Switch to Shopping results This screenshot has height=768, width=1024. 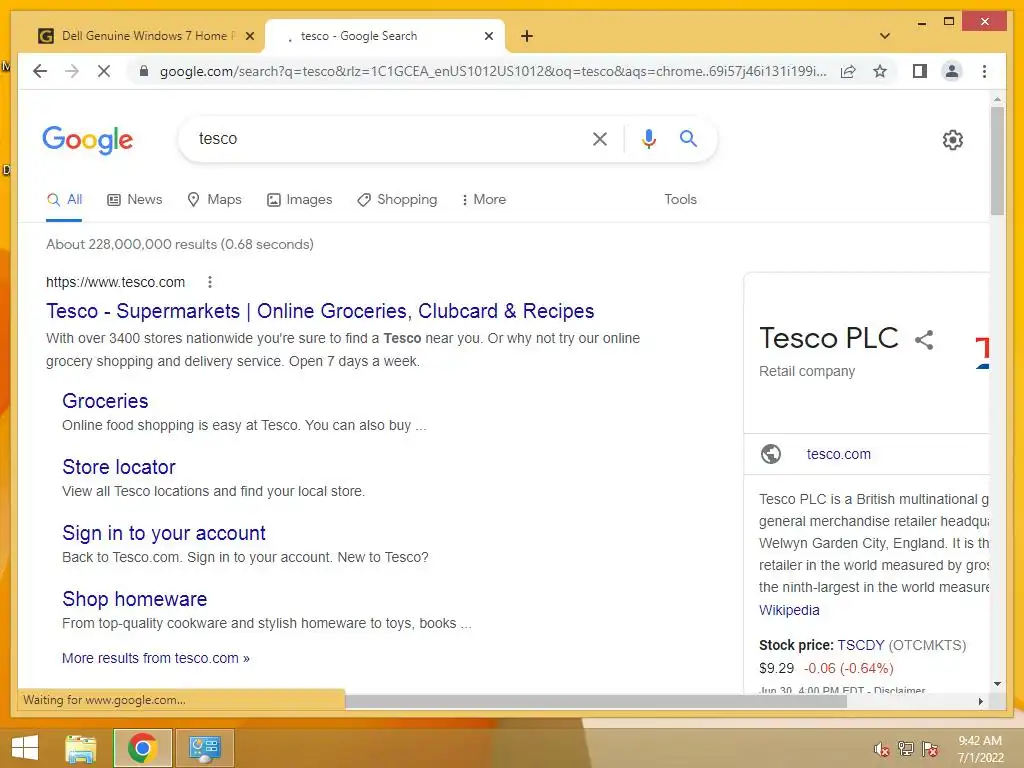coord(397,200)
